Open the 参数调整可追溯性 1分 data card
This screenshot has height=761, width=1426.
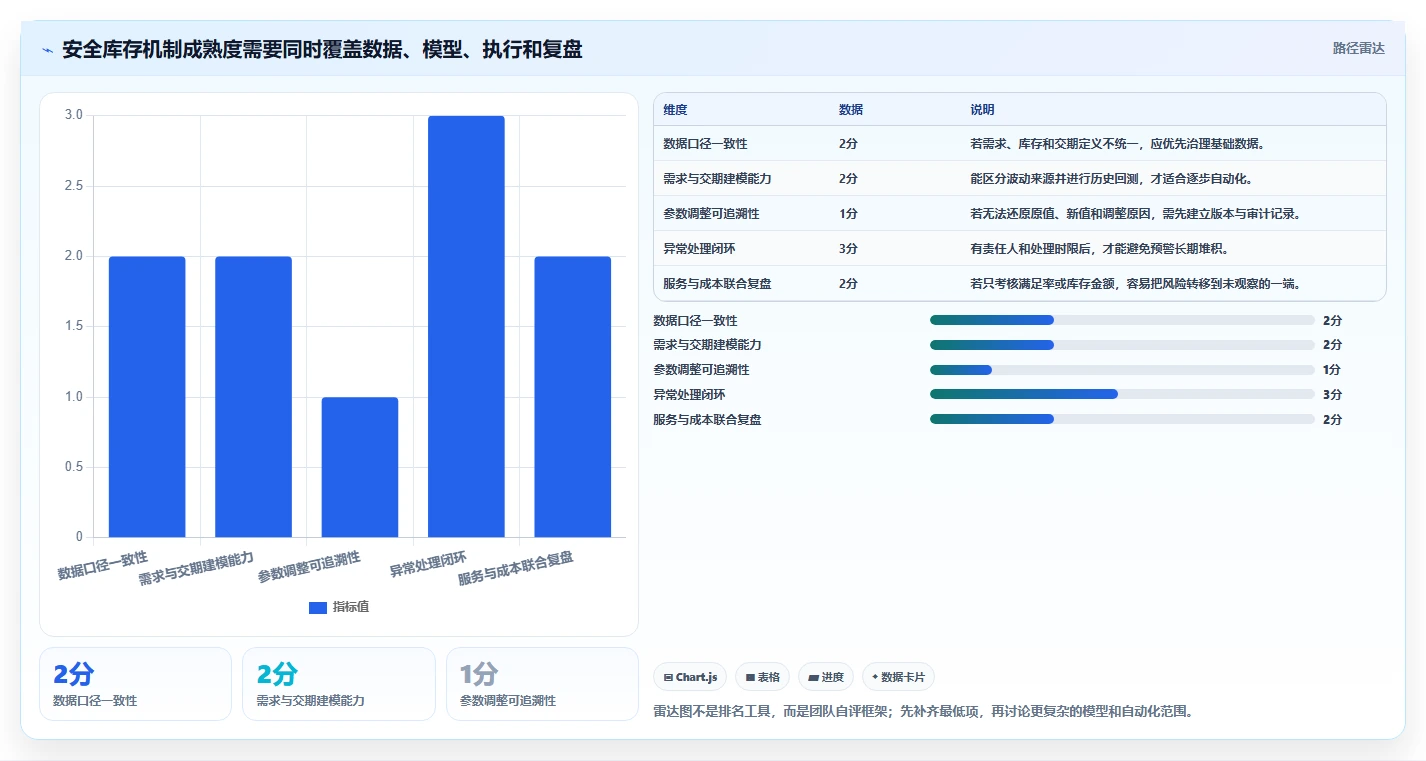pyautogui.click(x=542, y=684)
